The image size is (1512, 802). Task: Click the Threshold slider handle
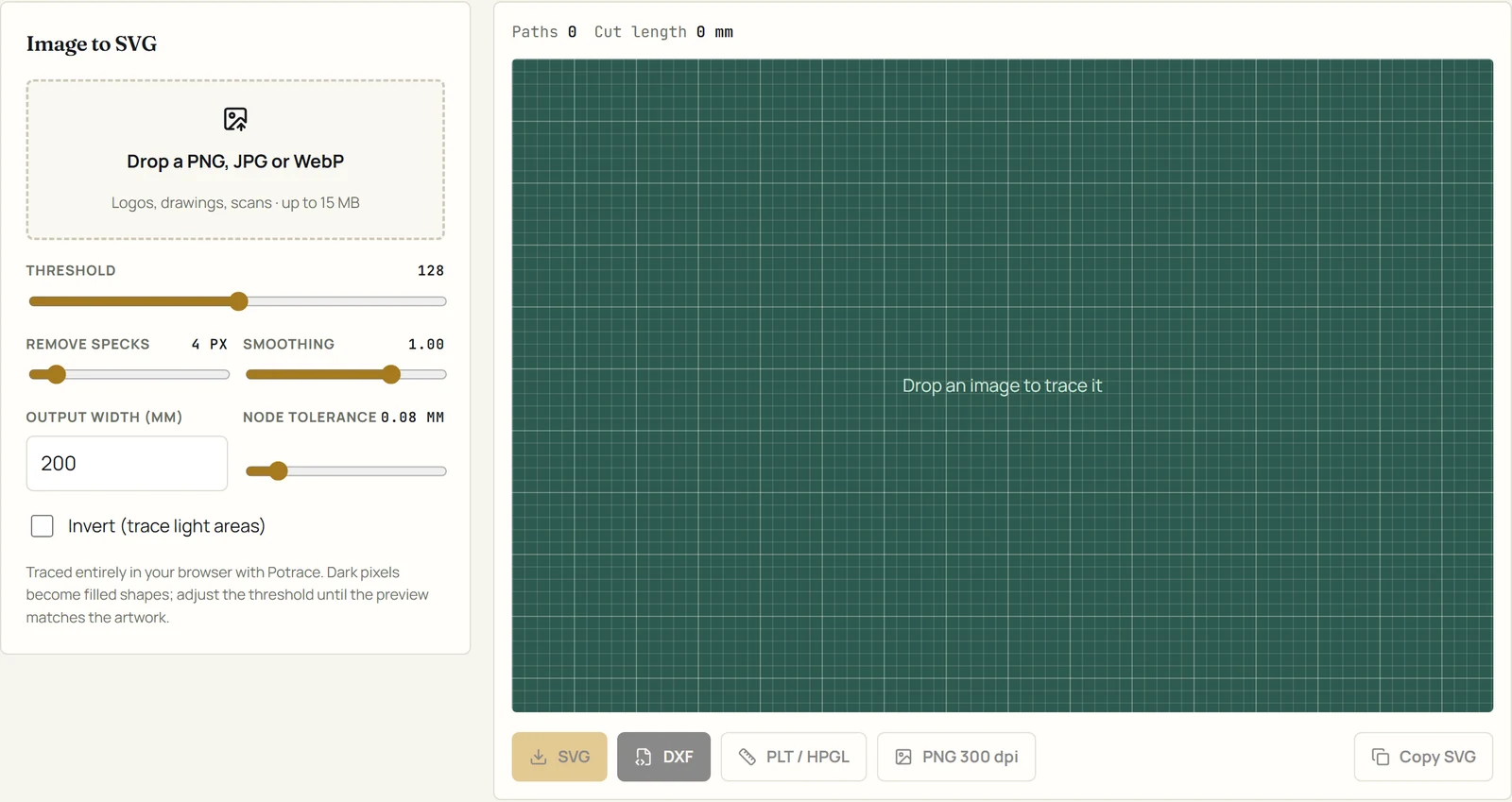tap(239, 301)
